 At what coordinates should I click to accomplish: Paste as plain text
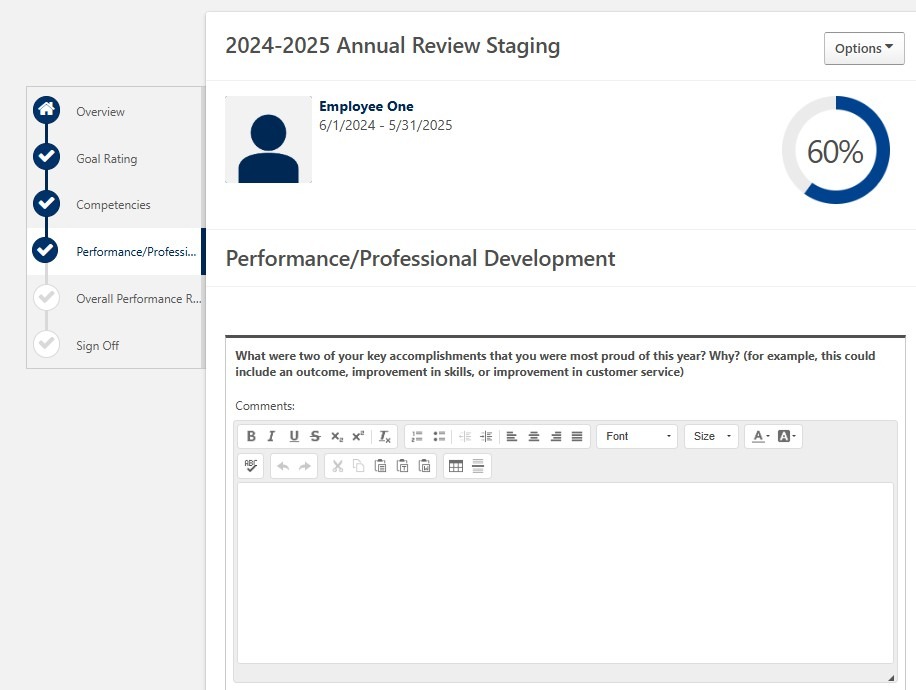tap(403, 466)
